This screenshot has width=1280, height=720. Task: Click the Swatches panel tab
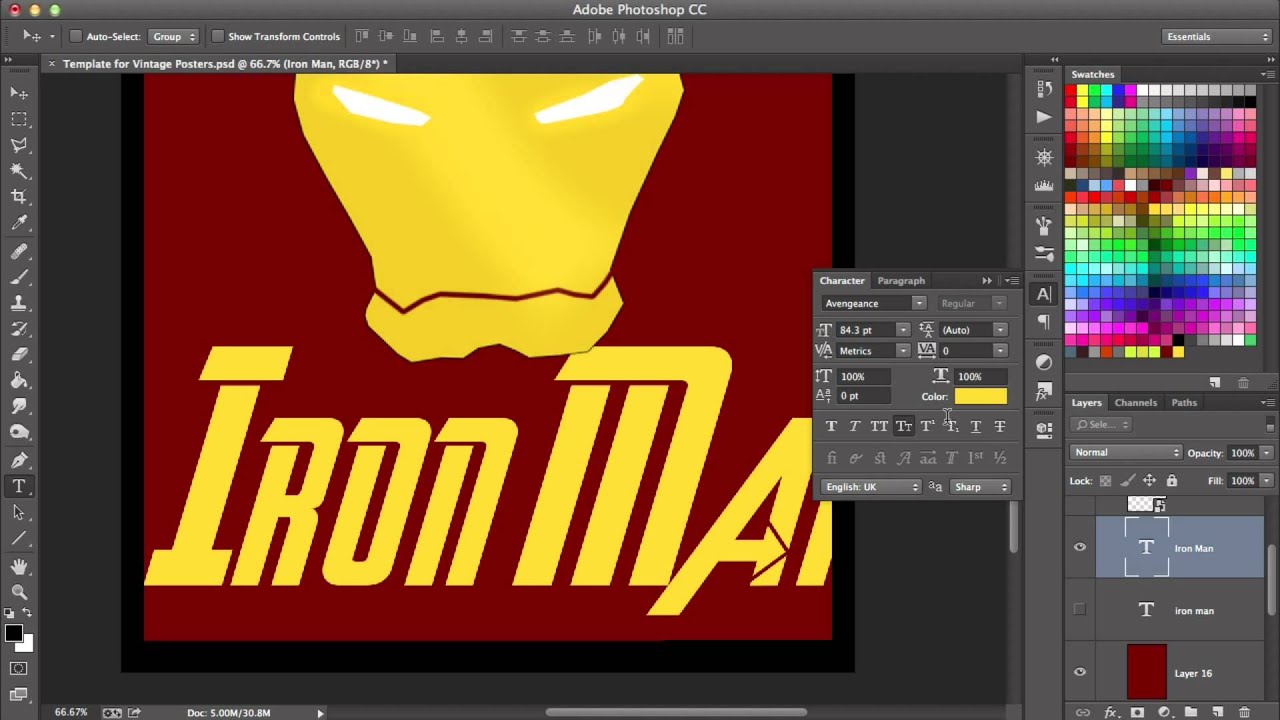[1093, 74]
